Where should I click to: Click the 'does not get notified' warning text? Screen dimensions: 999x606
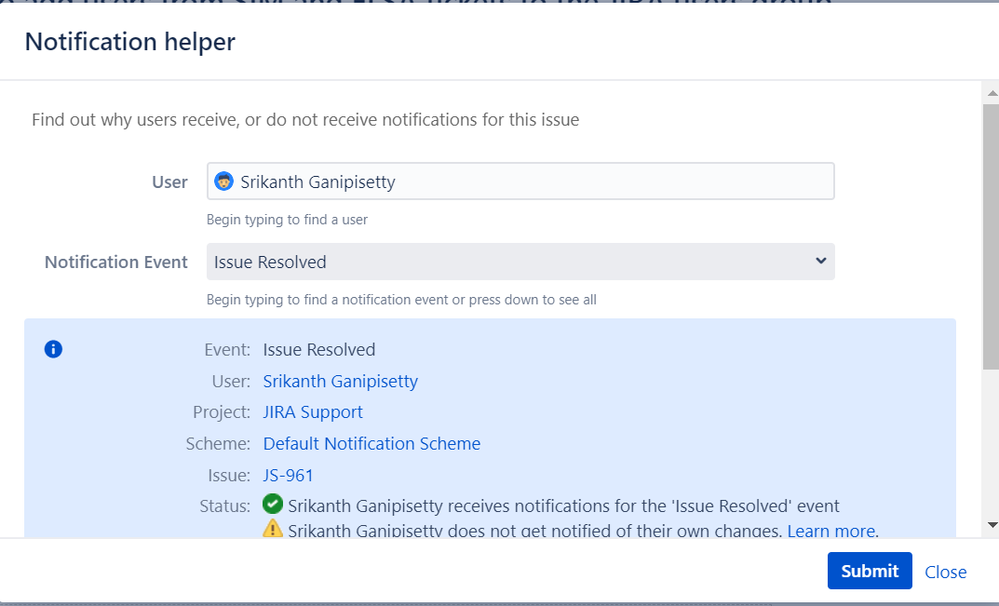pos(535,531)
